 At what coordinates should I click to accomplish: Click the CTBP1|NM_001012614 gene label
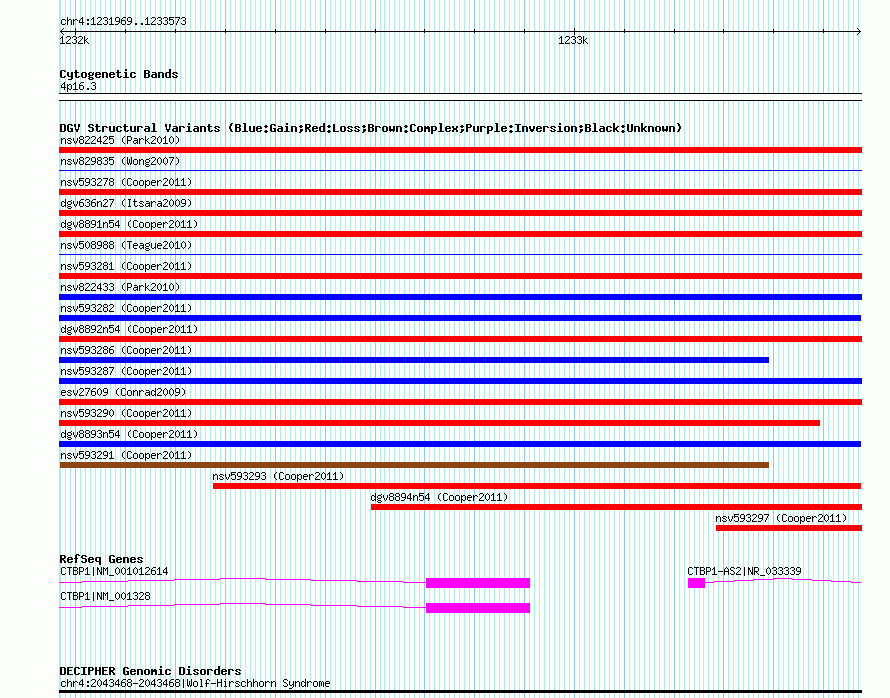coord(114,571)
